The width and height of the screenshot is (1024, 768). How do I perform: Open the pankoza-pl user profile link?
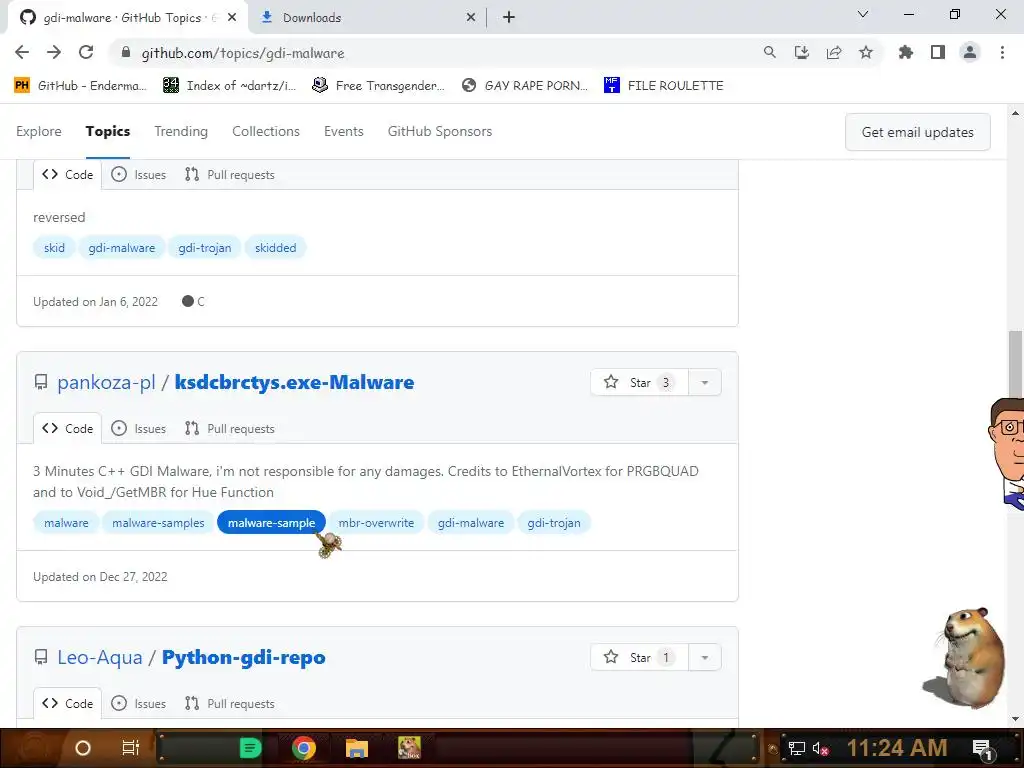pos(106,382)
